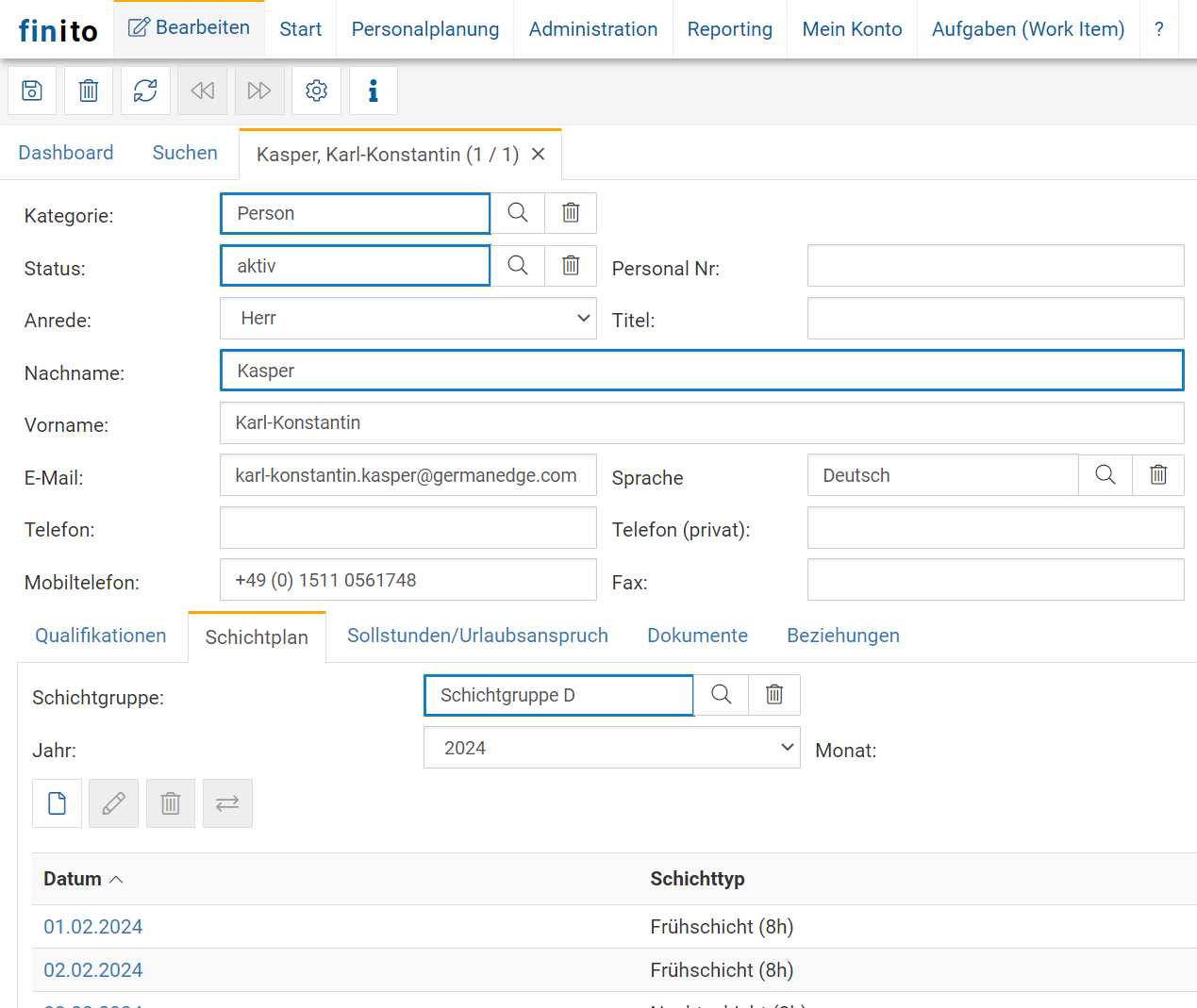
Task: Search for a Kategorie with magnifier icon
Action: [518, 213]
